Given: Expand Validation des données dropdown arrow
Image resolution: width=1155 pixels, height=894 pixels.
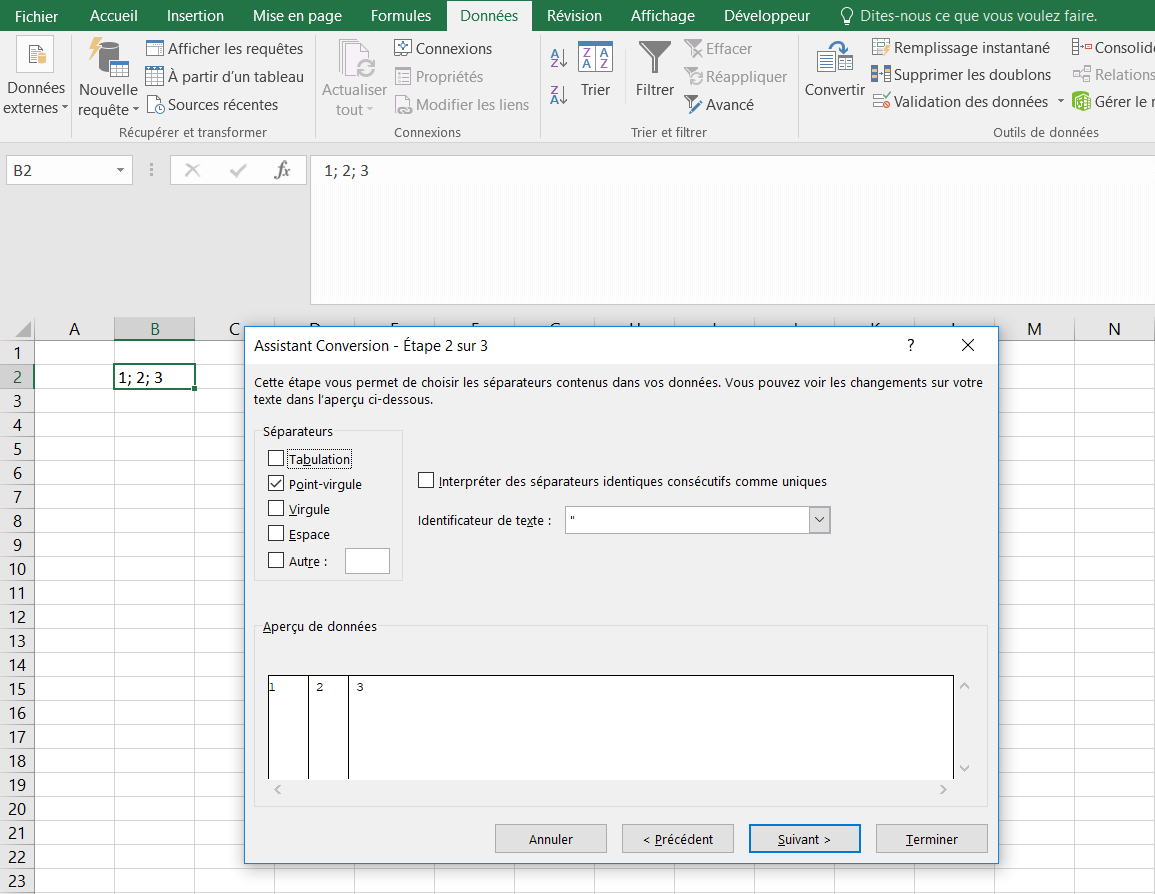Looking at the screenshot, I should pyautogui.click(x=1061, y=101).
